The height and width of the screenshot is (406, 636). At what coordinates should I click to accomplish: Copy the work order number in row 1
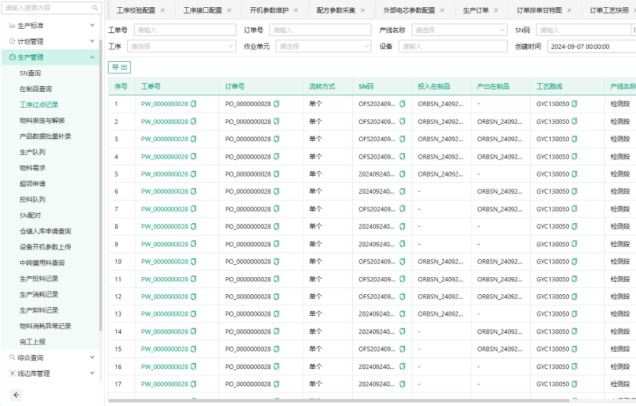click(194, 104)
